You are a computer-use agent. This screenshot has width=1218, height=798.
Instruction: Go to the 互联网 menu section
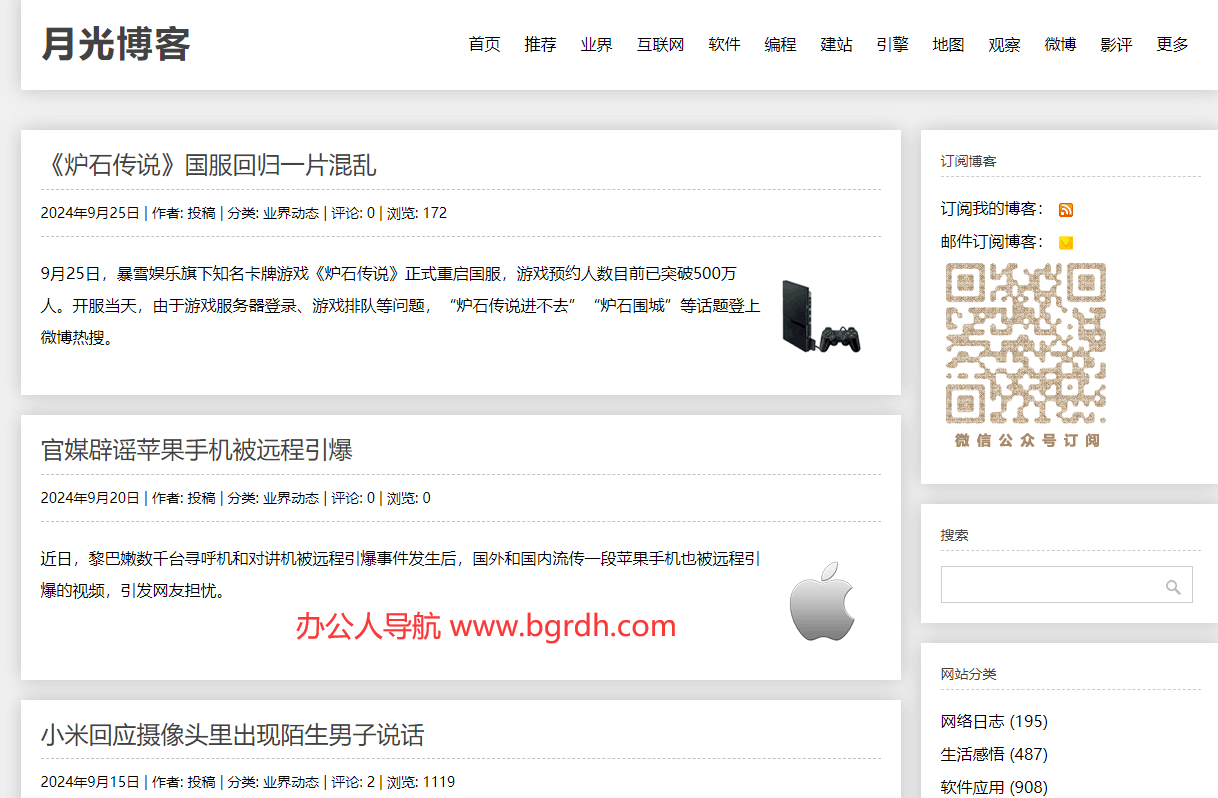point(660,45)
